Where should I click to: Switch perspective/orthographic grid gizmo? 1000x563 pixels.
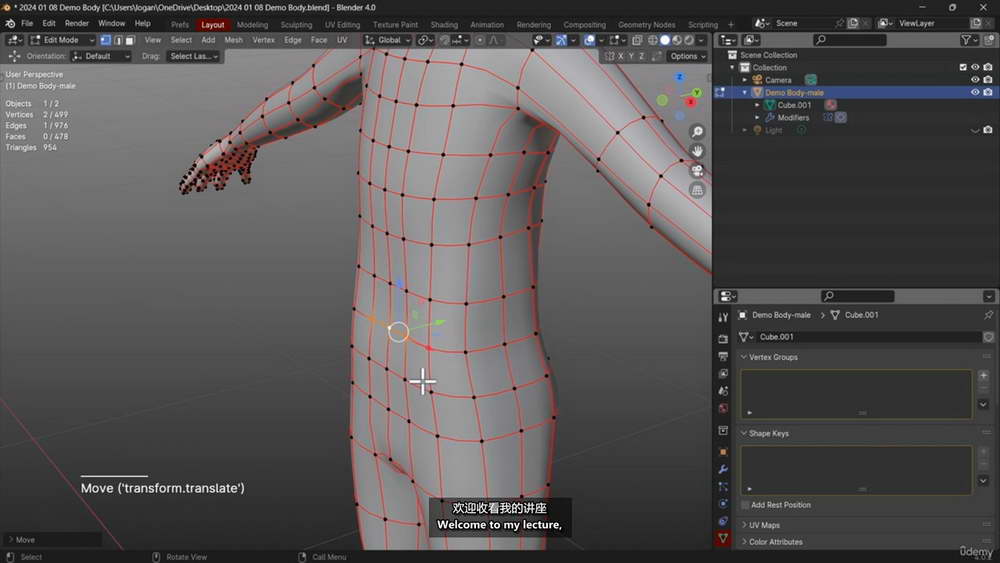pyautogui.click(x=697, y=190)
